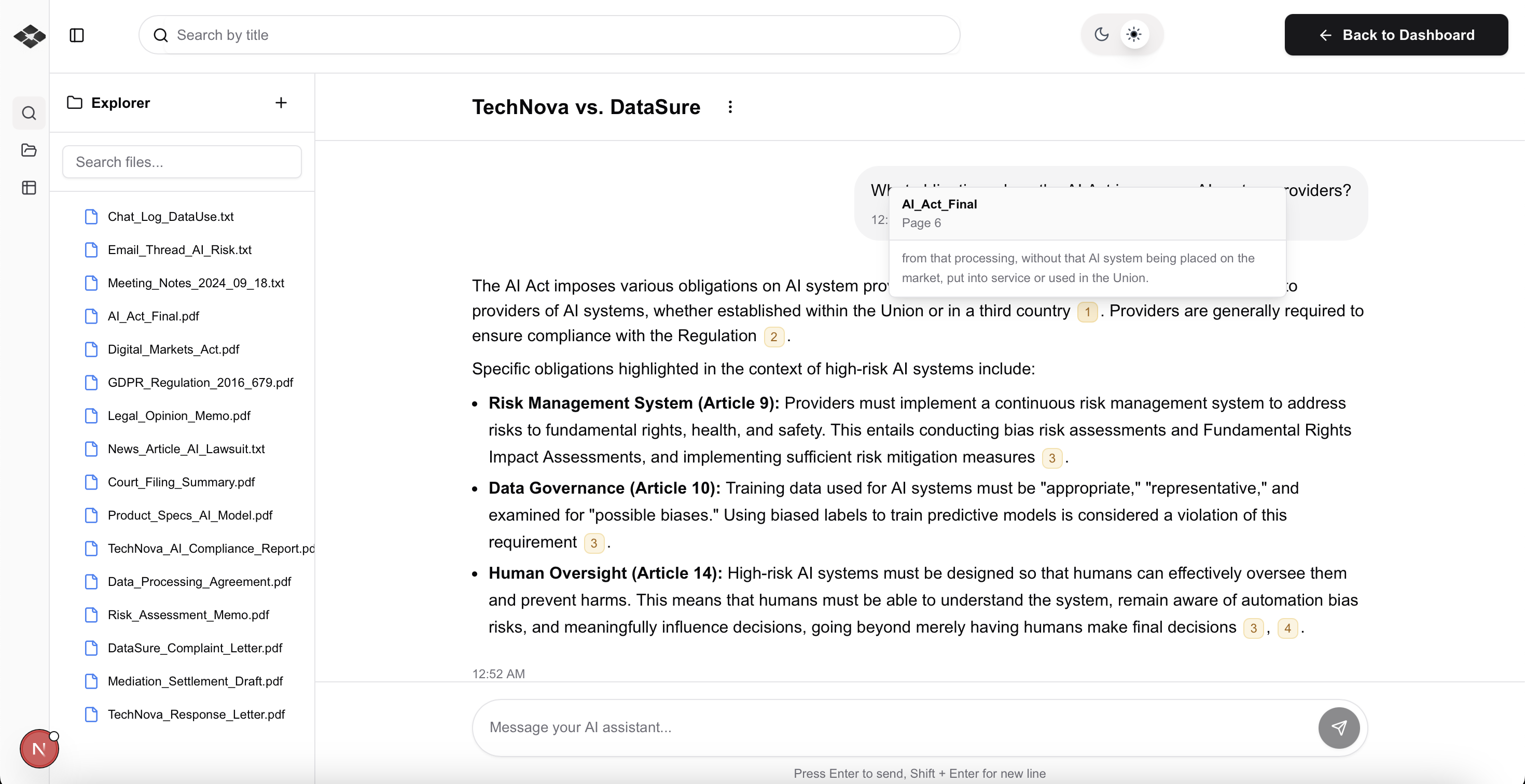Open the folder icon in left rail
The width and height of the screenshot is (1525, 784).
(29, 150)
